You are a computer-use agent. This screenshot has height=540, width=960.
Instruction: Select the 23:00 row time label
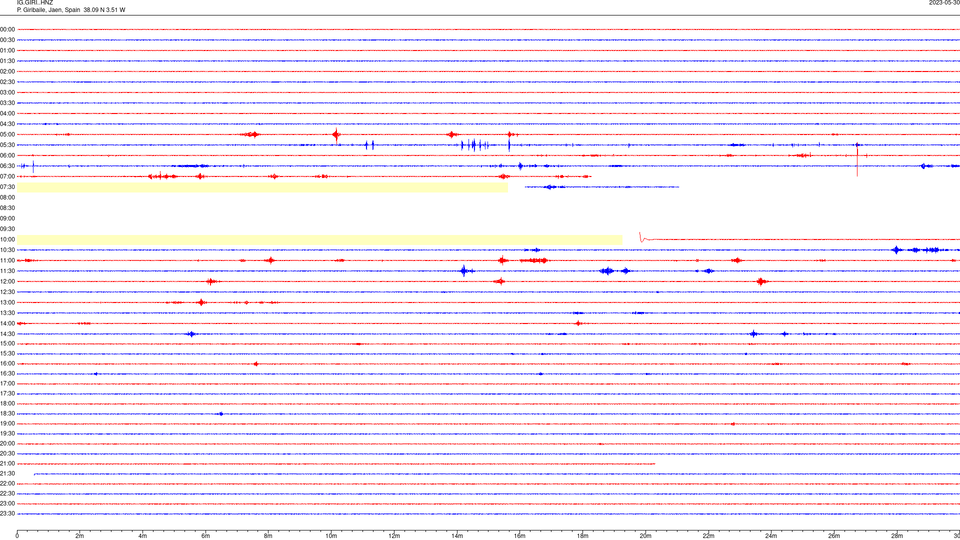point(7,504)
